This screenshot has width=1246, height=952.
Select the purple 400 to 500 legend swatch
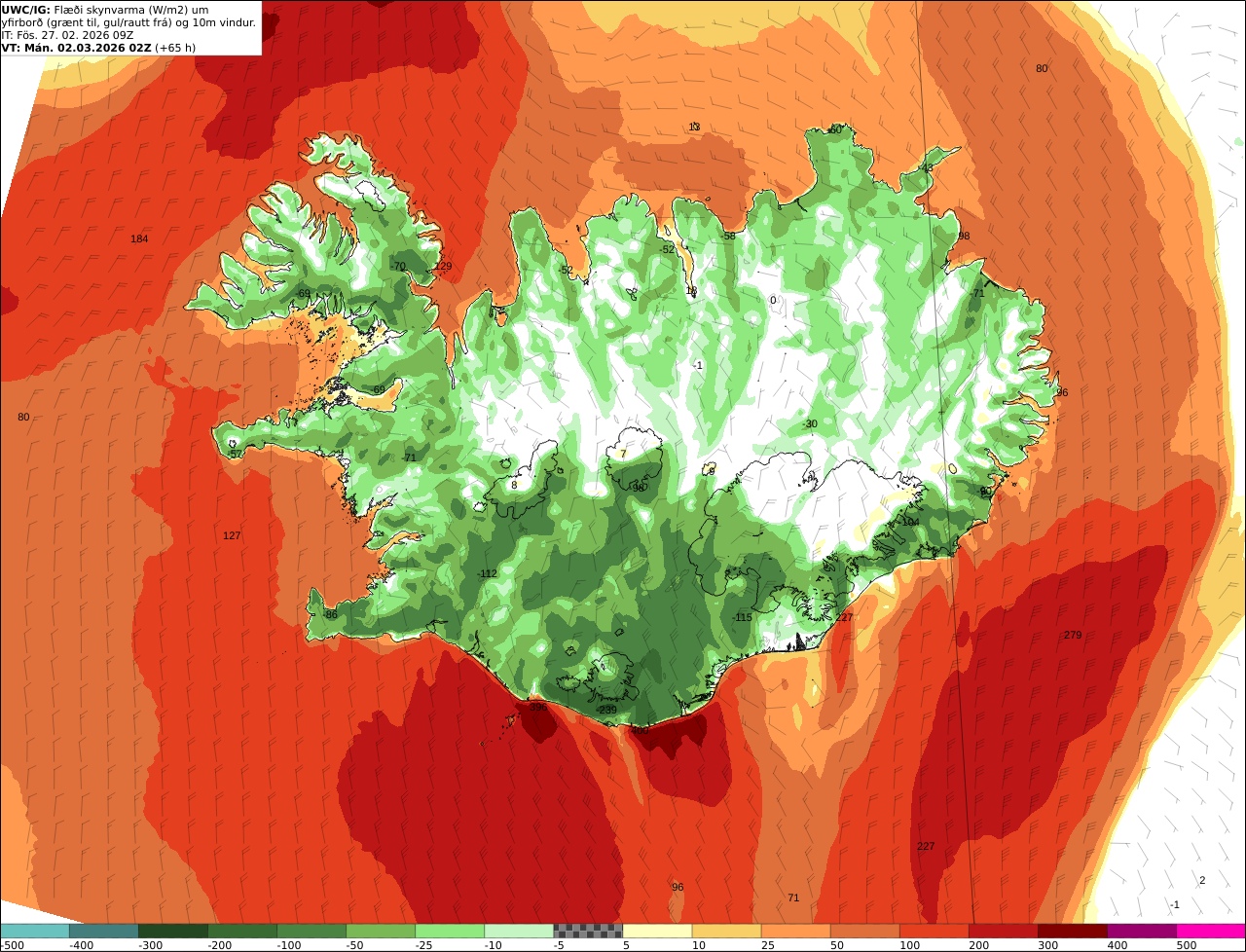click(x=1141, y=931)
